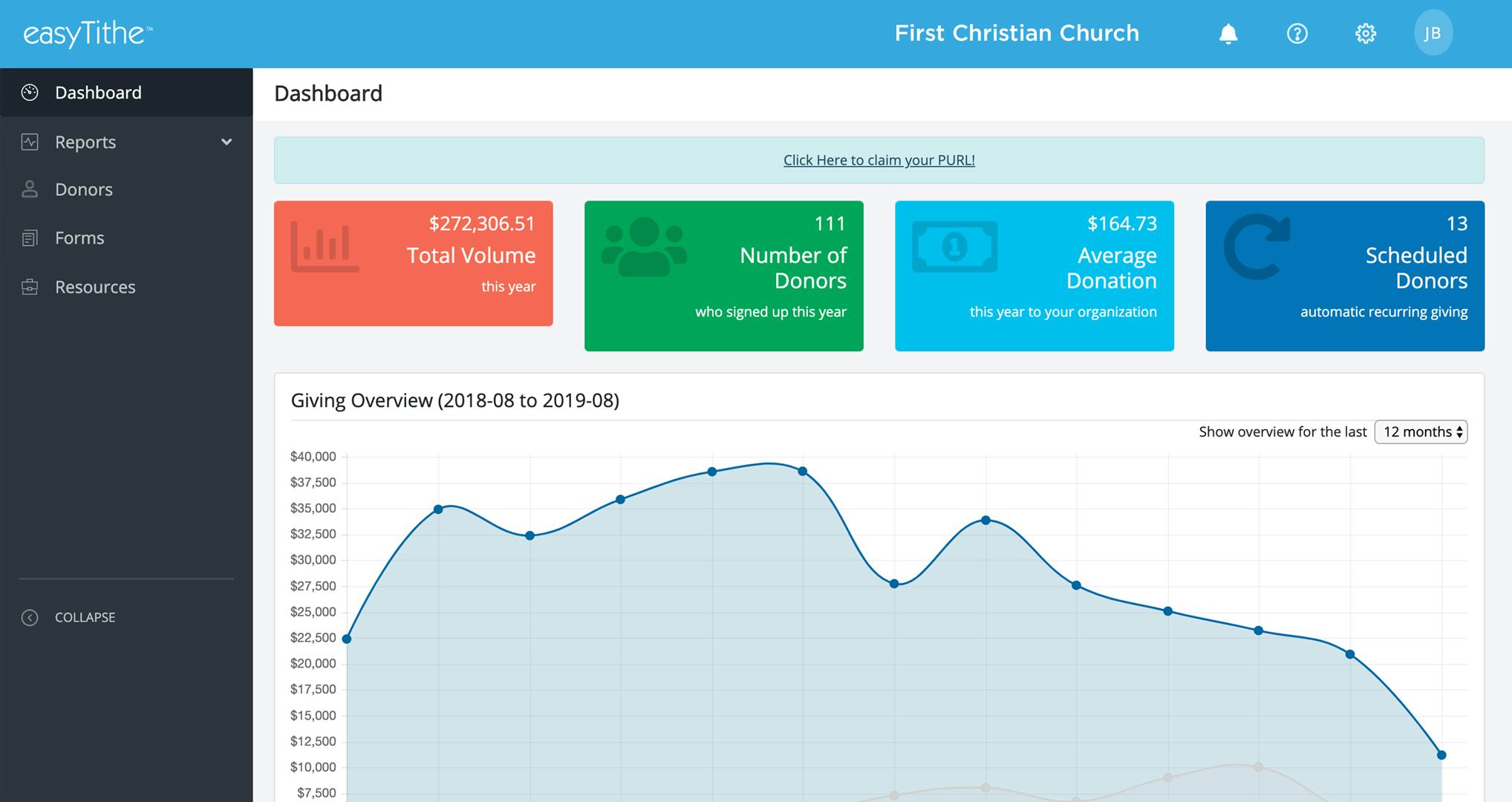Click the notification bell icon
This screenshot has height=802, width=1512.
[1229, 33]
